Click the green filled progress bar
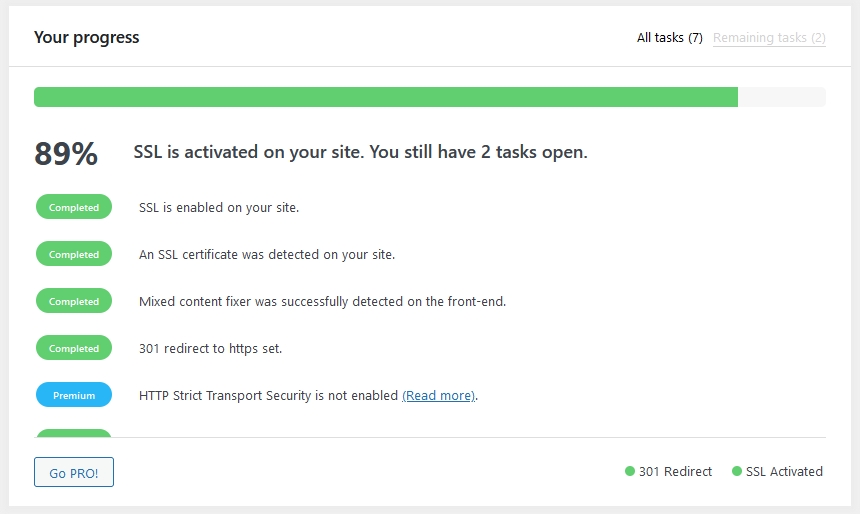The width and height of the screenshot is (860, 514). [x=385, y=97]
